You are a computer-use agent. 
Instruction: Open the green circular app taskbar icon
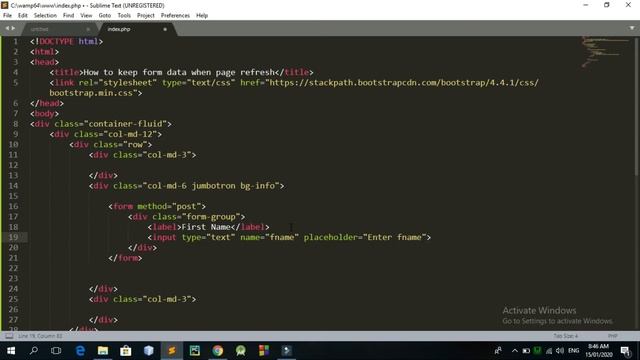241,351
